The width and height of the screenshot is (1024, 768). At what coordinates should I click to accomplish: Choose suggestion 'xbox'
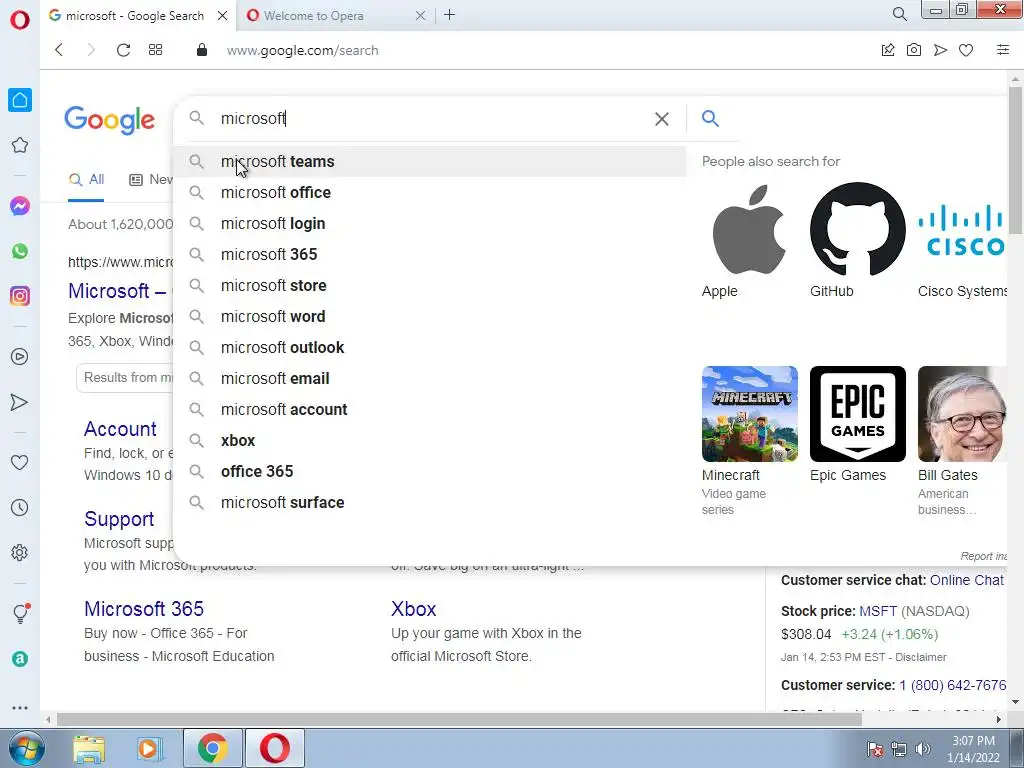430,440
